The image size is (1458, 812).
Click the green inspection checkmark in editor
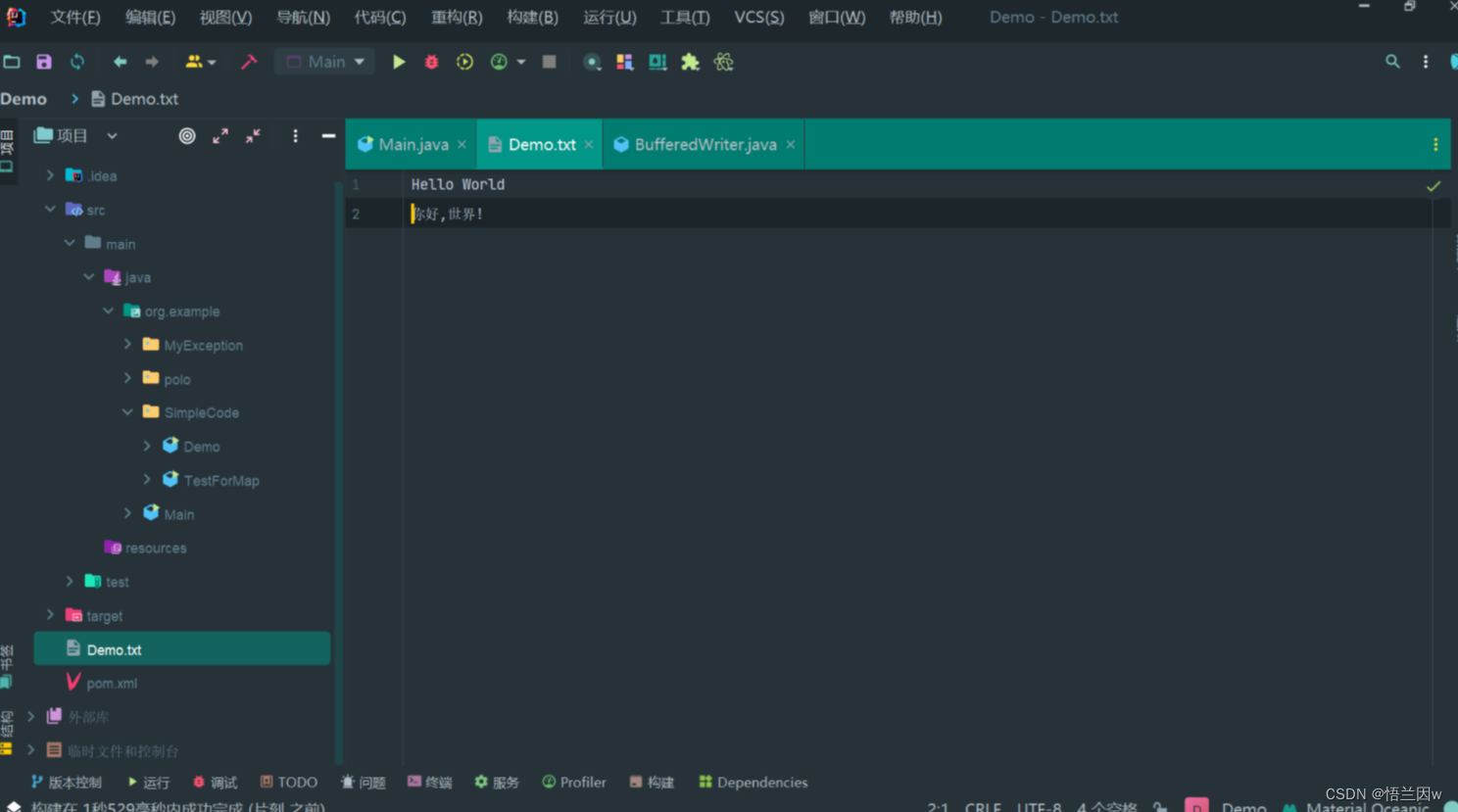tap(1434, 186)
